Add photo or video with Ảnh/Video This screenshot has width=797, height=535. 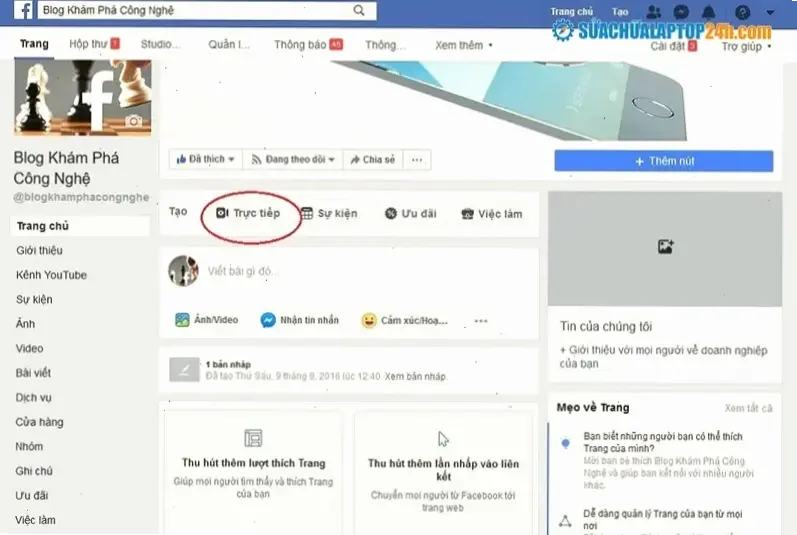(x=206, y=320)
